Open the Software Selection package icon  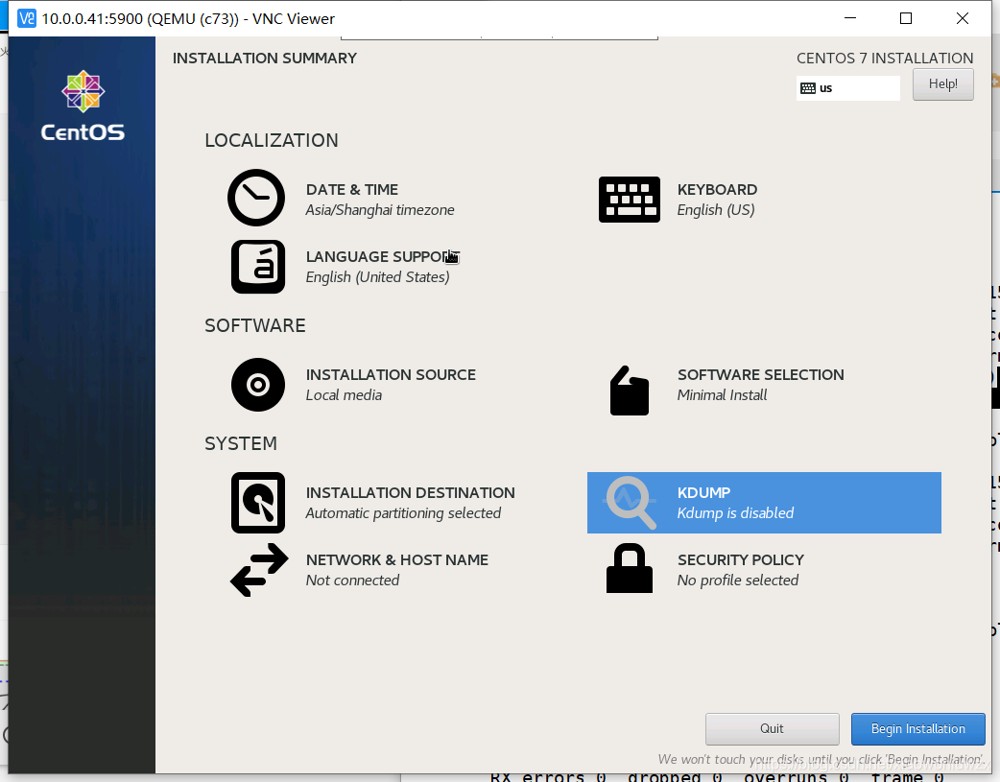pos(629,390)
